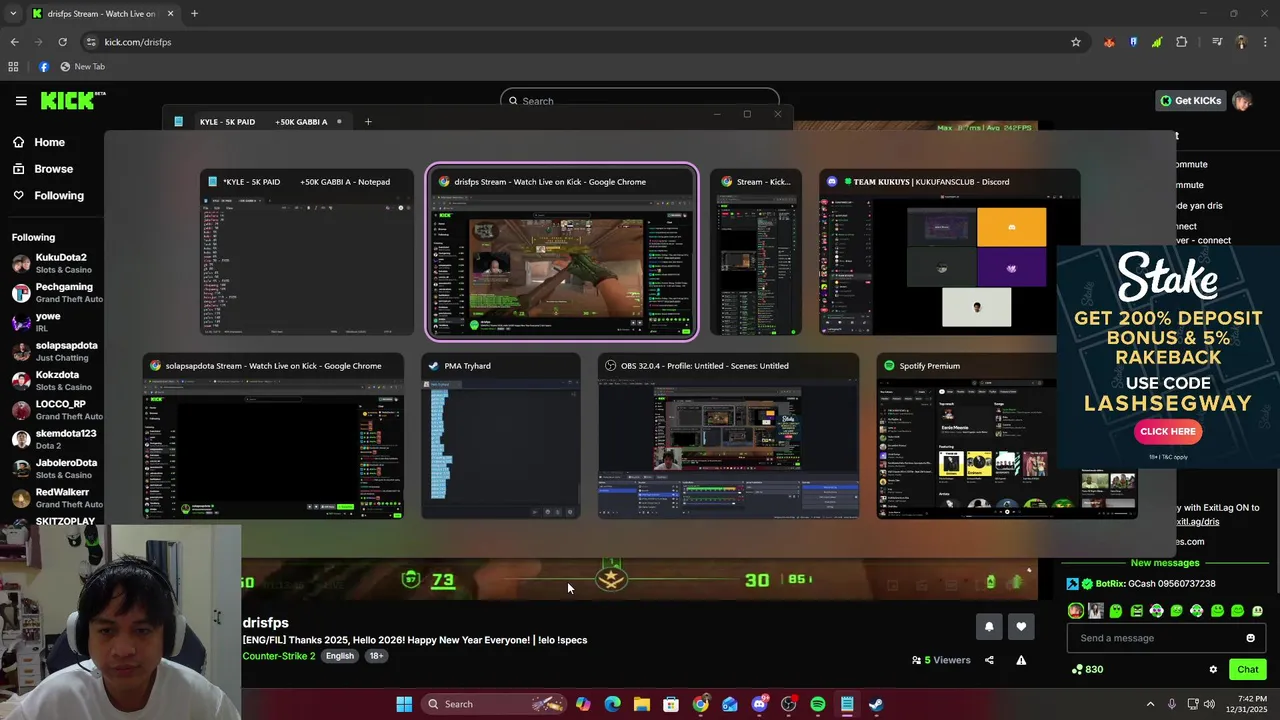Viewport: 1280px width, 720px height.
Task: Switch to PMA Tryhard window thumbnail
Action: tap(501, 436)
